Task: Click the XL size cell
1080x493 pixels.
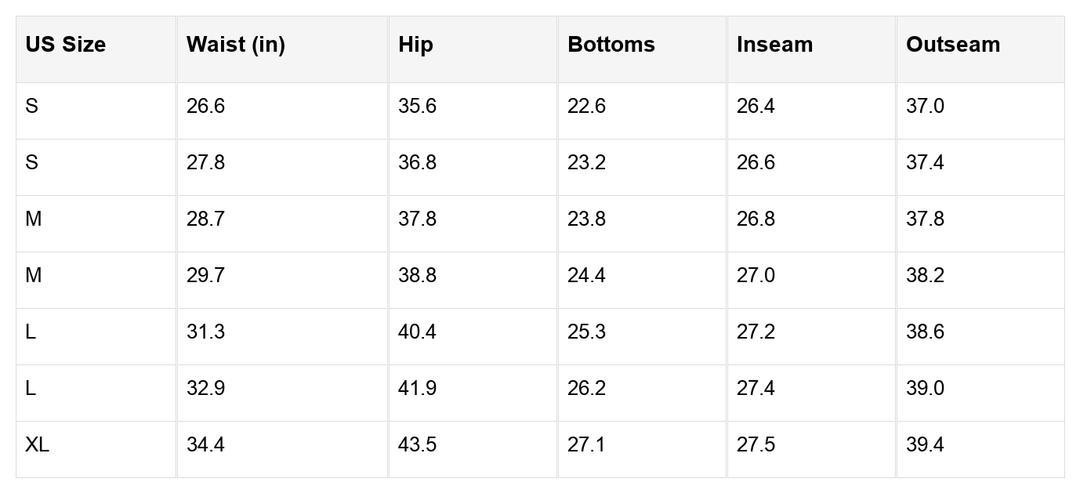Action: click(x=37, y=445)
